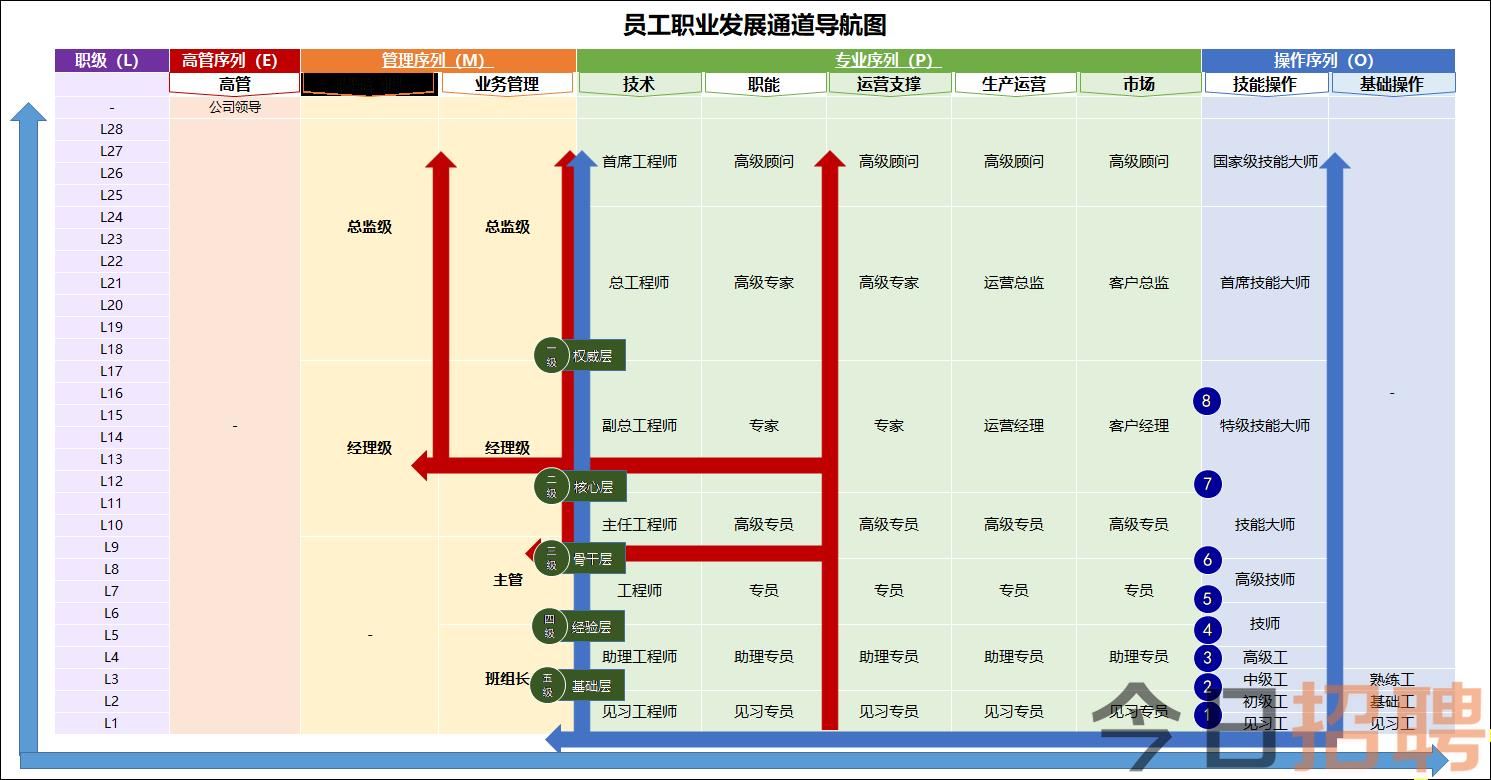Viewport: 1491px width, 780px height.
Task: Click the 生产运营 sub-header tab
Action: 1014,84
